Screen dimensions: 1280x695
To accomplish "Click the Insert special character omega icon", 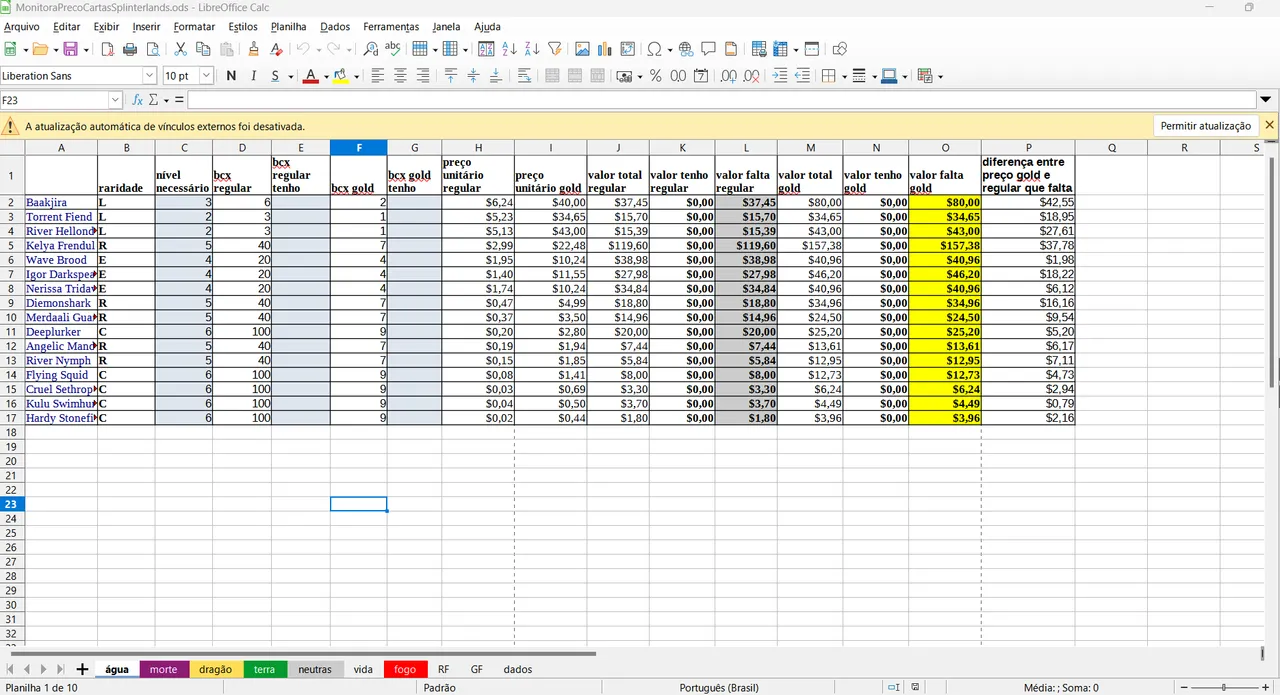I will [x=654, y=49].
